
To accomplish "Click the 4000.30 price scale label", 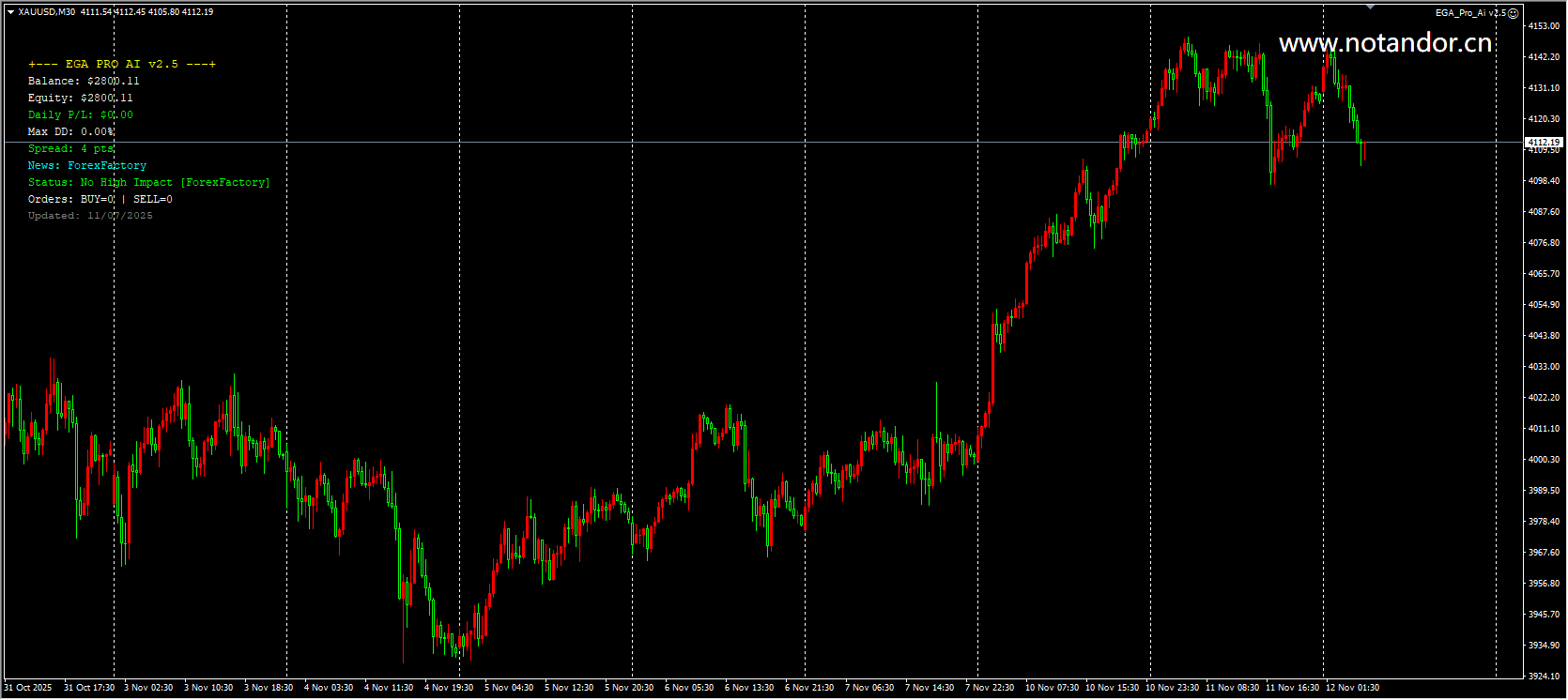I will (x=1544, y=460).
